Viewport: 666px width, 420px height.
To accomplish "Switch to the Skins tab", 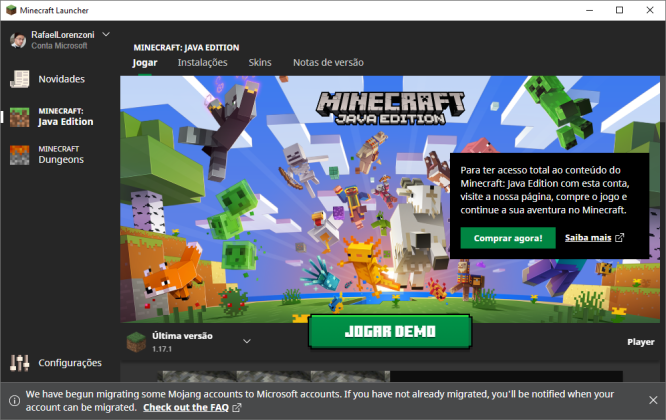I will coord(260,62).
